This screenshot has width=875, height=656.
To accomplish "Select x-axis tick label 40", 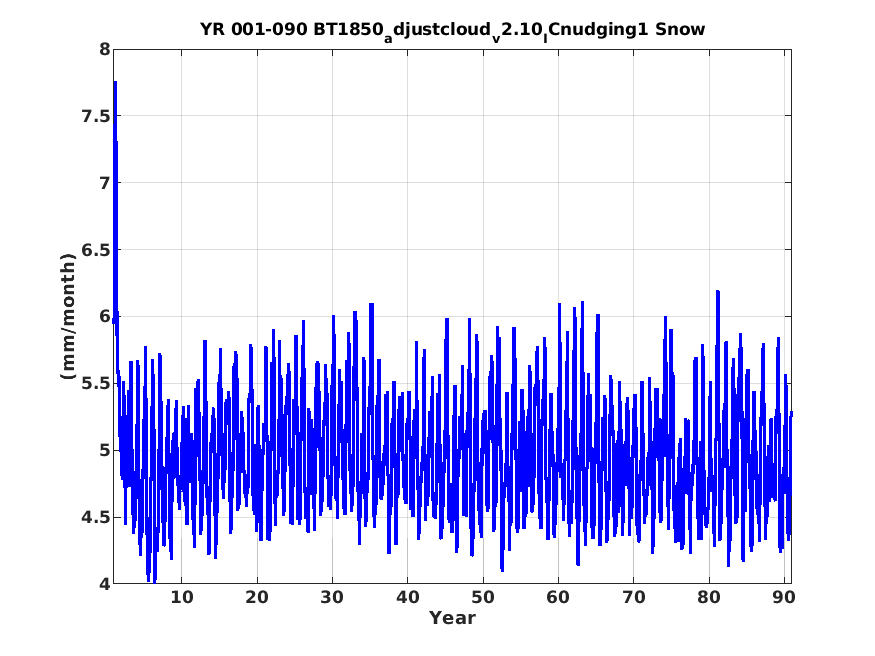I will 407,597.
